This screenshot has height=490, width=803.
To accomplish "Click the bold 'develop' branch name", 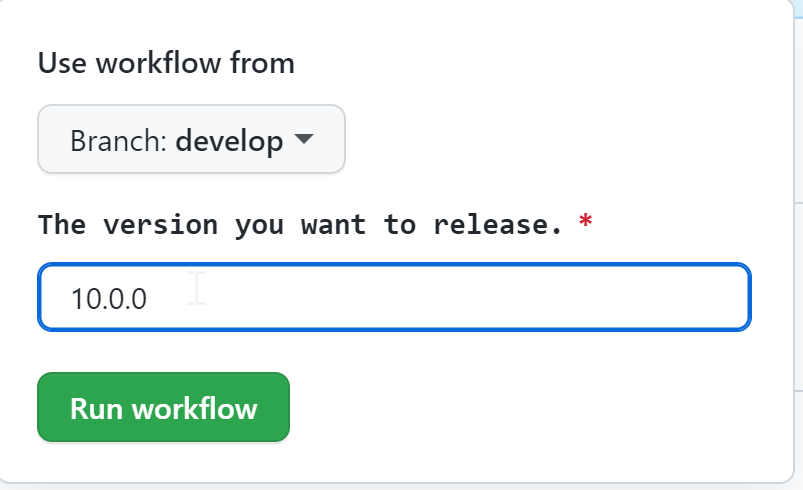I will [229, 140].
